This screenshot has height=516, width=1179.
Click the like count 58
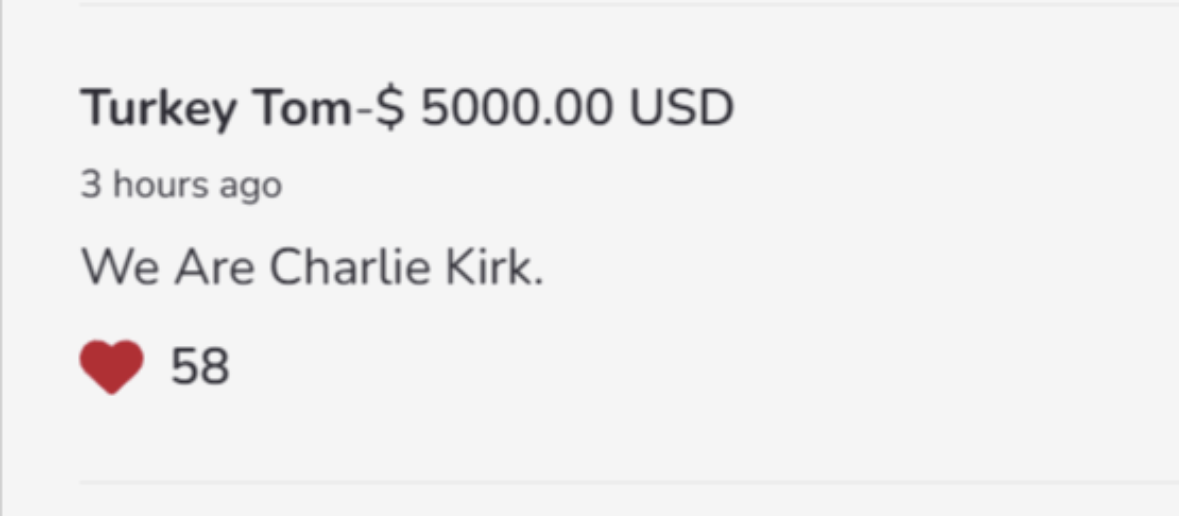[200, 367]
